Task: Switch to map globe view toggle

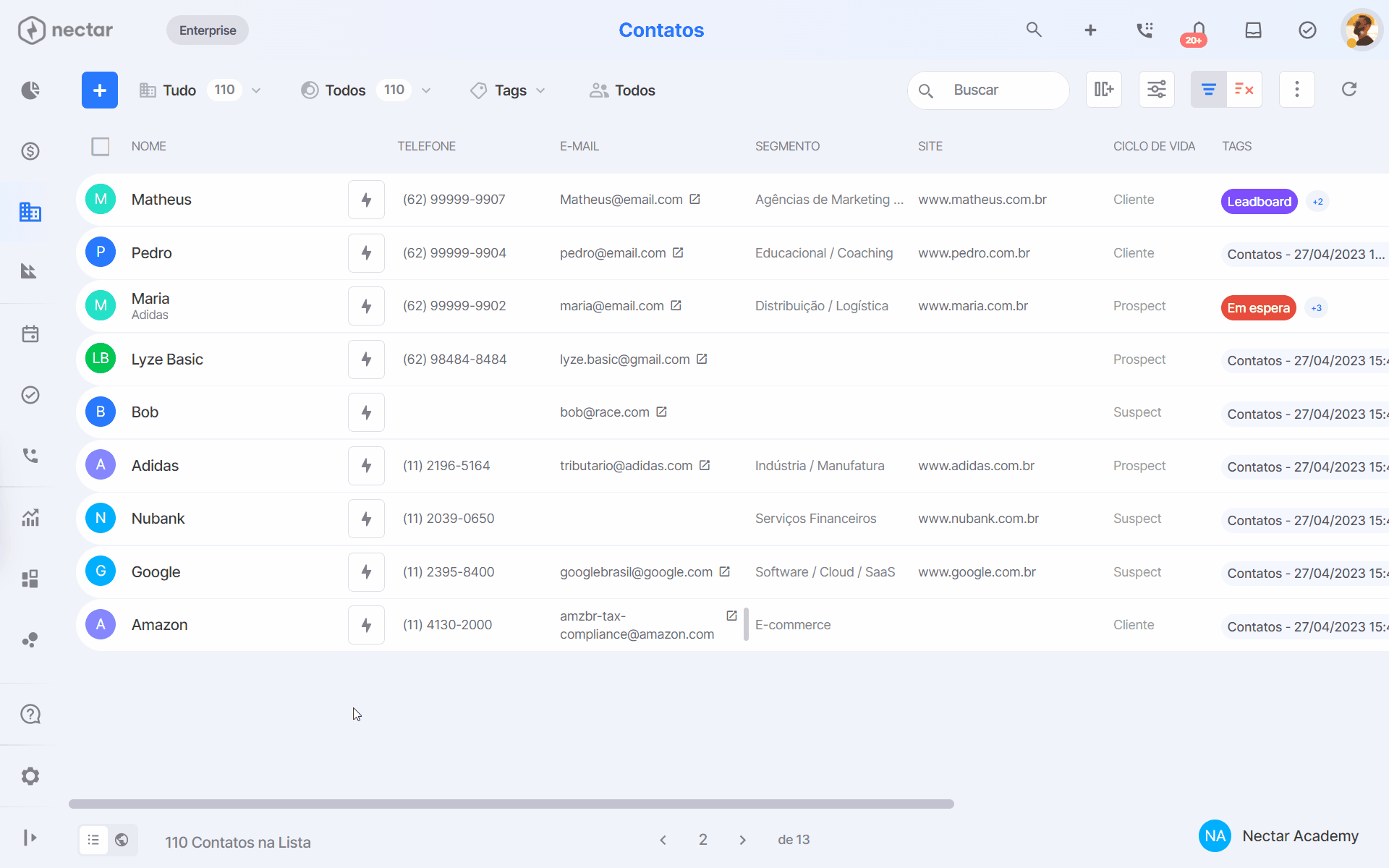Action: [122, 840]
